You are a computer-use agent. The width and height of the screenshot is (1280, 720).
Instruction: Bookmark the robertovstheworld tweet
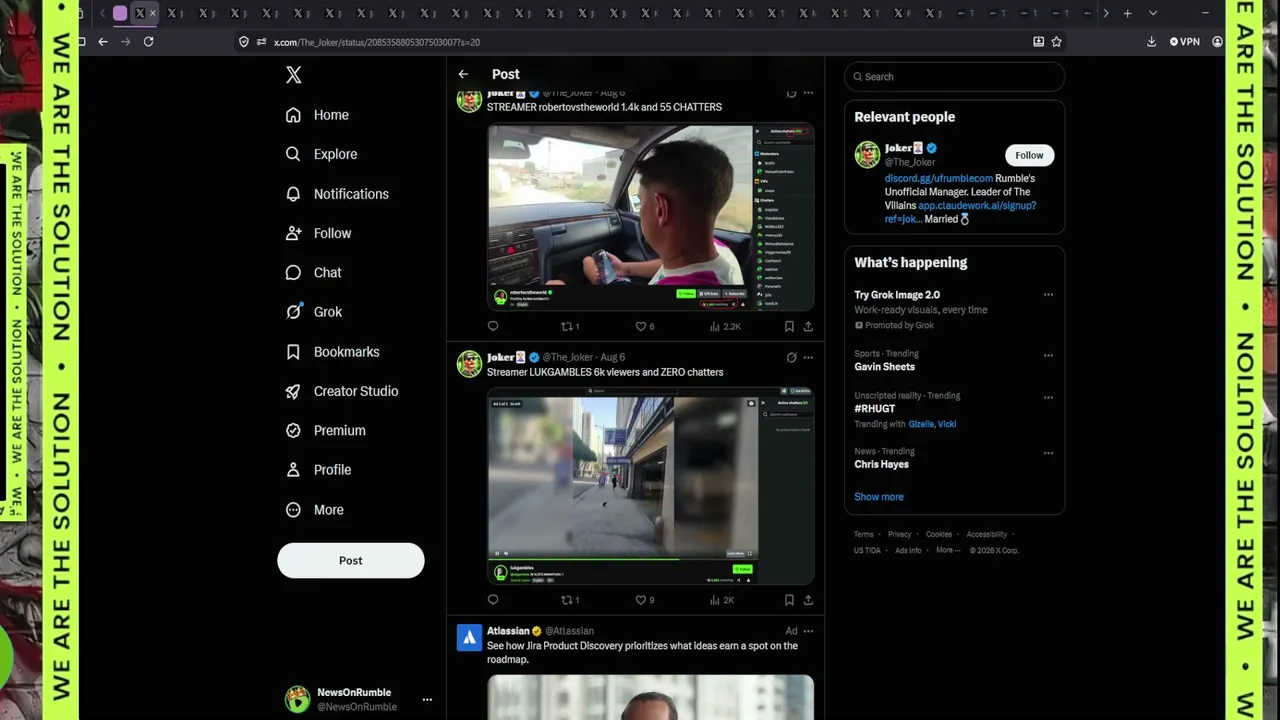789,326
